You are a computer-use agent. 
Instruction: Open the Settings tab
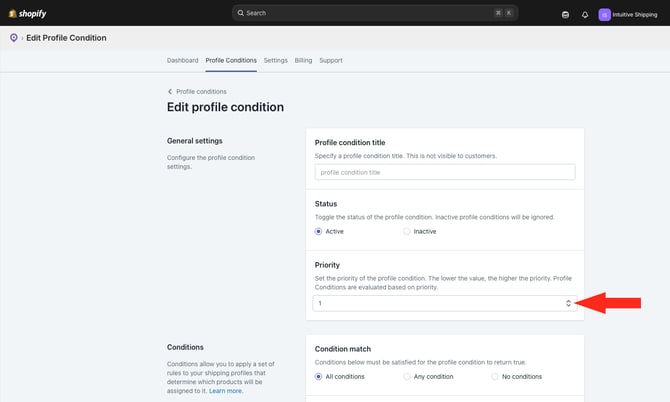pyautogui.click(x=276, y=60)
